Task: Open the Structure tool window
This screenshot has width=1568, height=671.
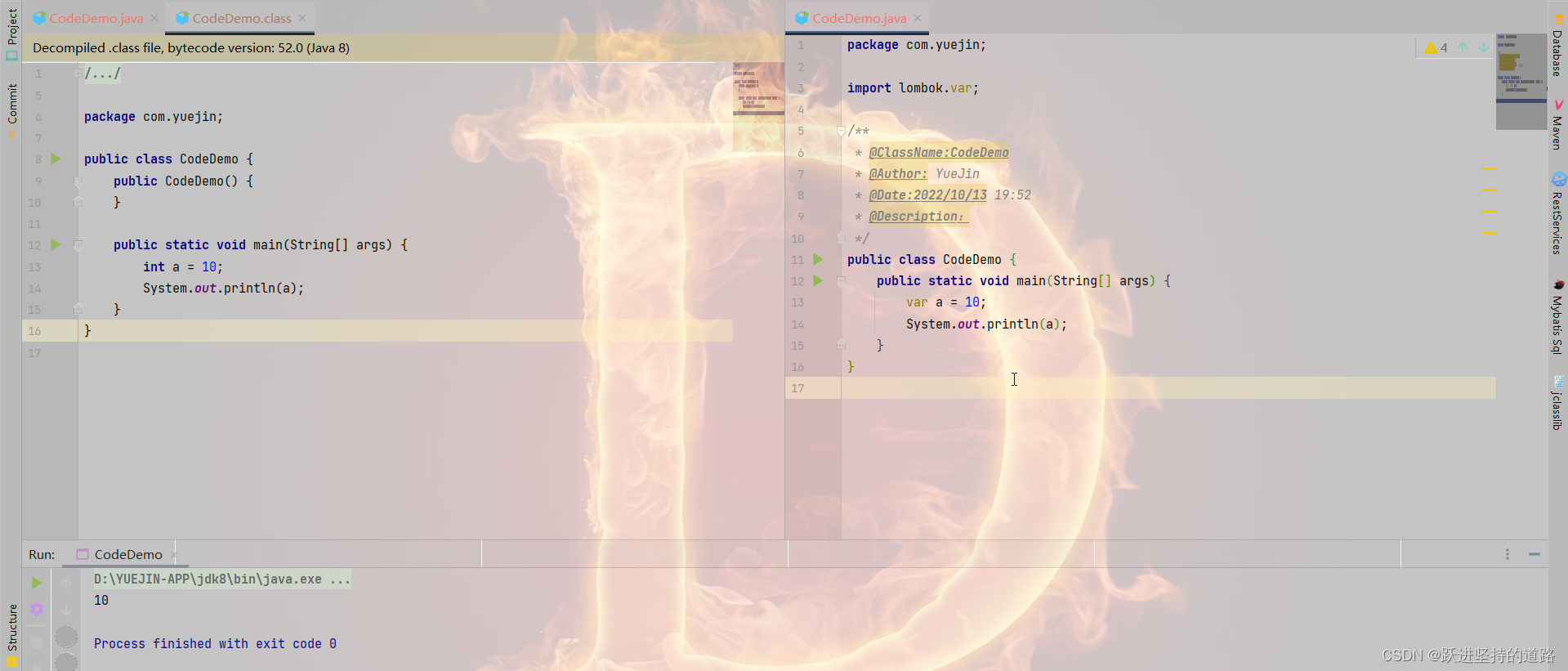Action: [x=11, y=636]
